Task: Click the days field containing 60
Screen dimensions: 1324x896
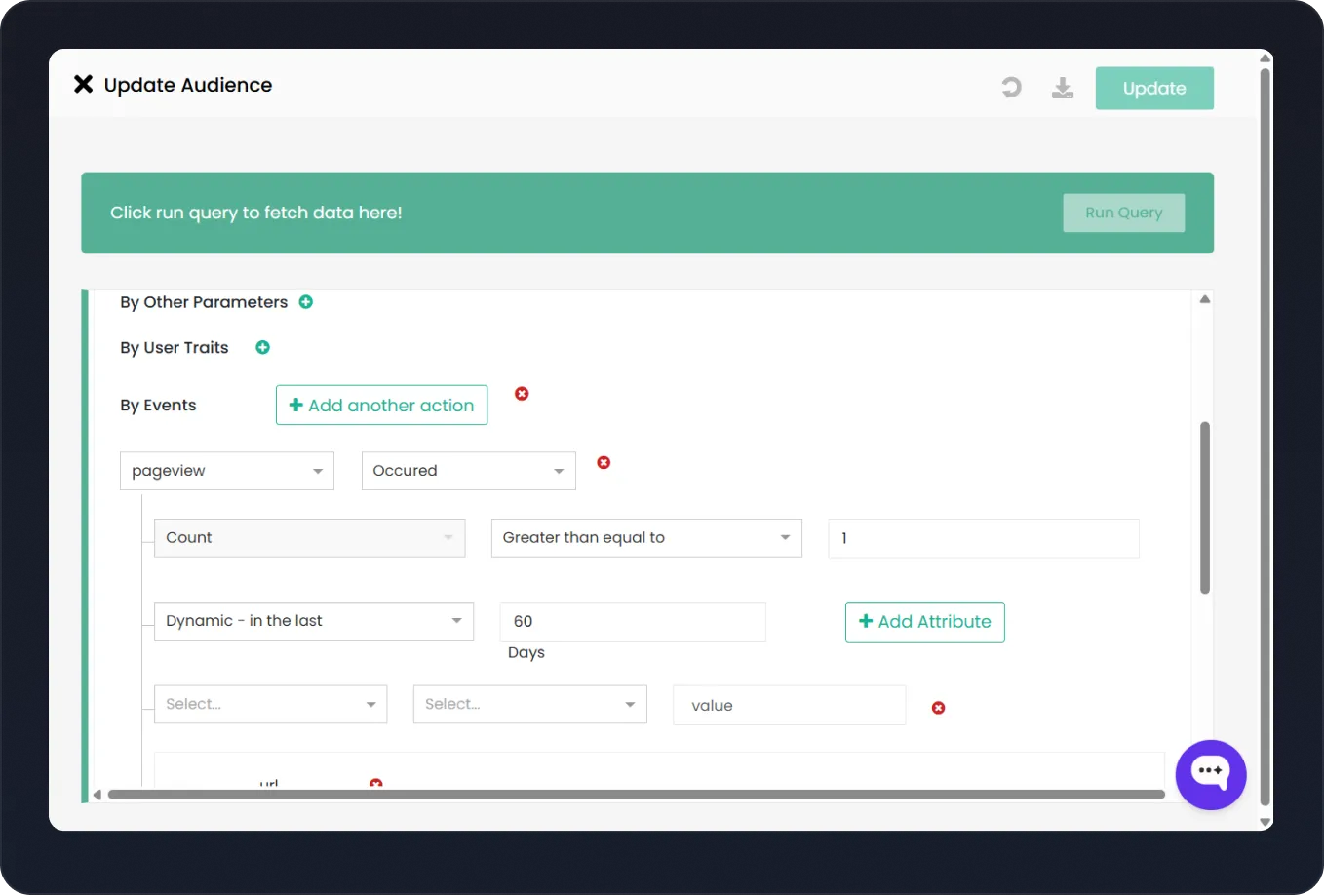Action: tap(633, 621)
